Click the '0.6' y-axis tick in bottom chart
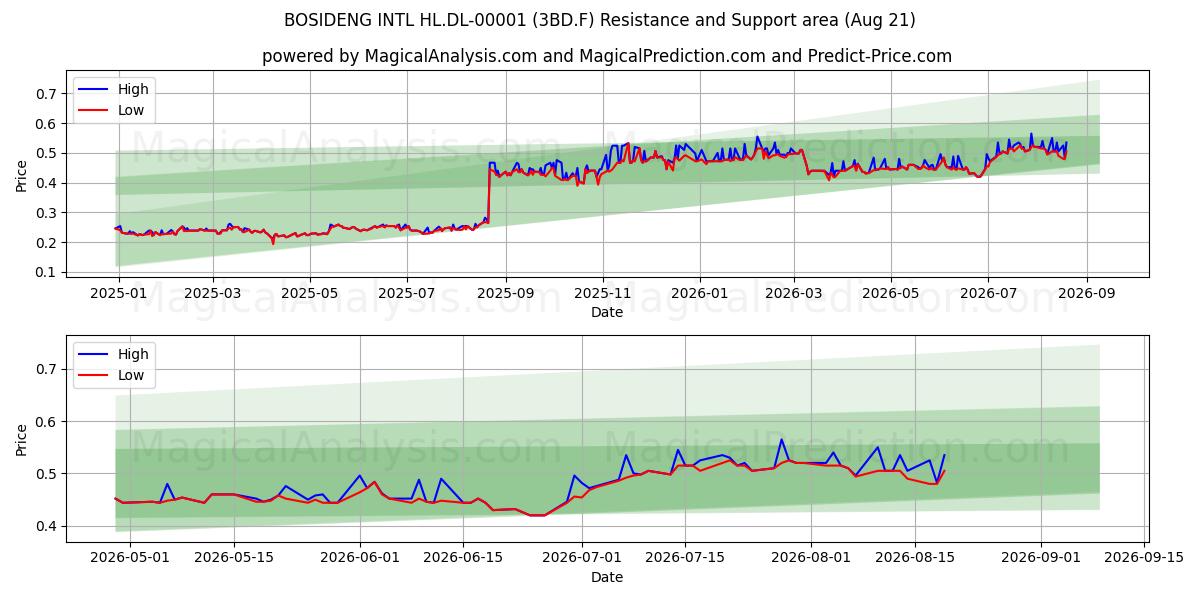This screenshot has width=1200, height=600. (49, 422)
